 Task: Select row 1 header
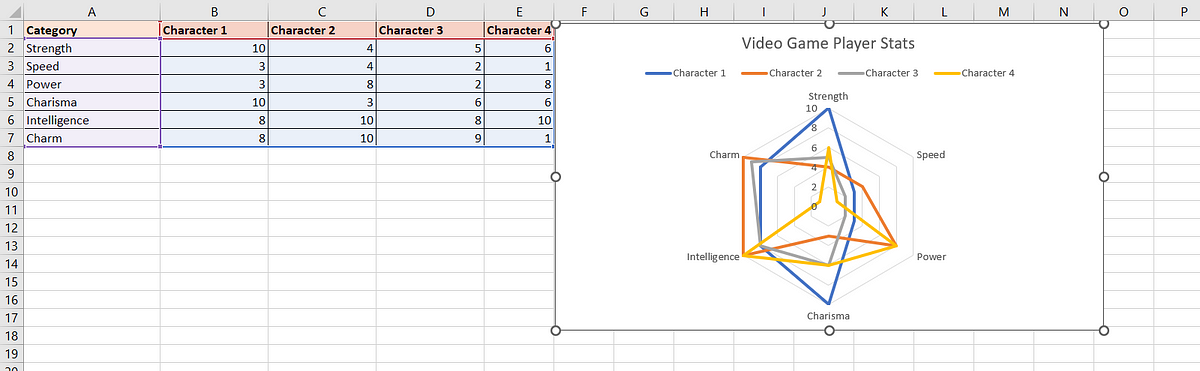coord(11,30)
